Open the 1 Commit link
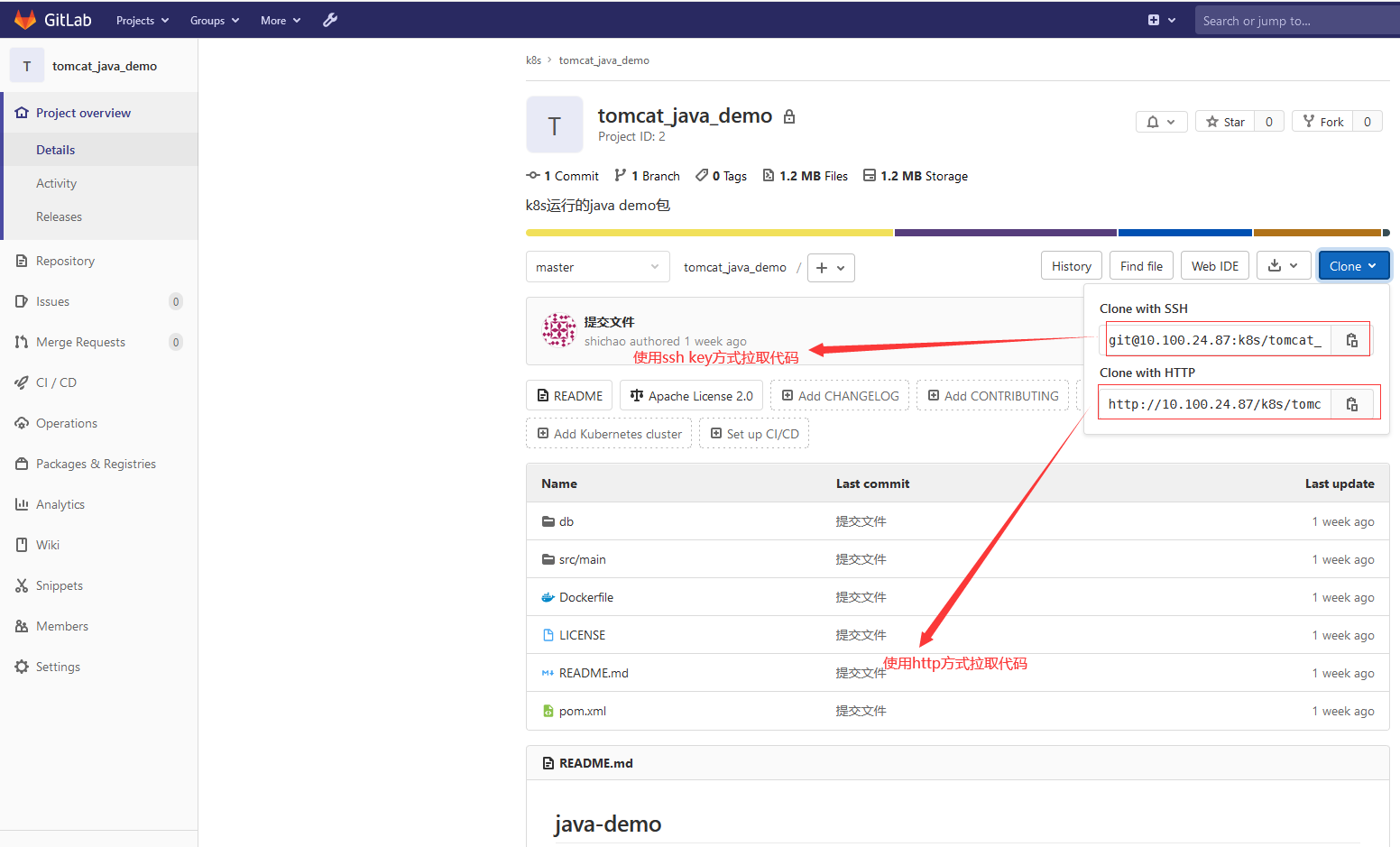 click(x=563, y=176)
